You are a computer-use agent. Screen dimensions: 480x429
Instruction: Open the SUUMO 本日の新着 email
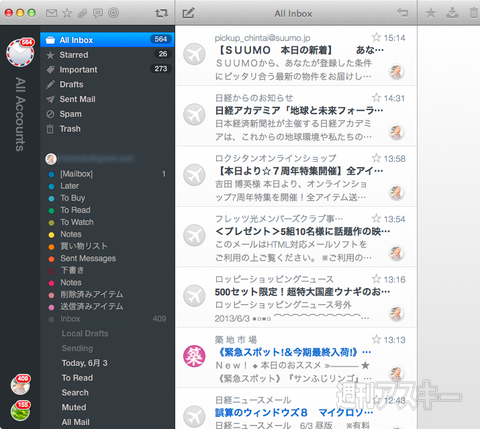coord(296,56)
